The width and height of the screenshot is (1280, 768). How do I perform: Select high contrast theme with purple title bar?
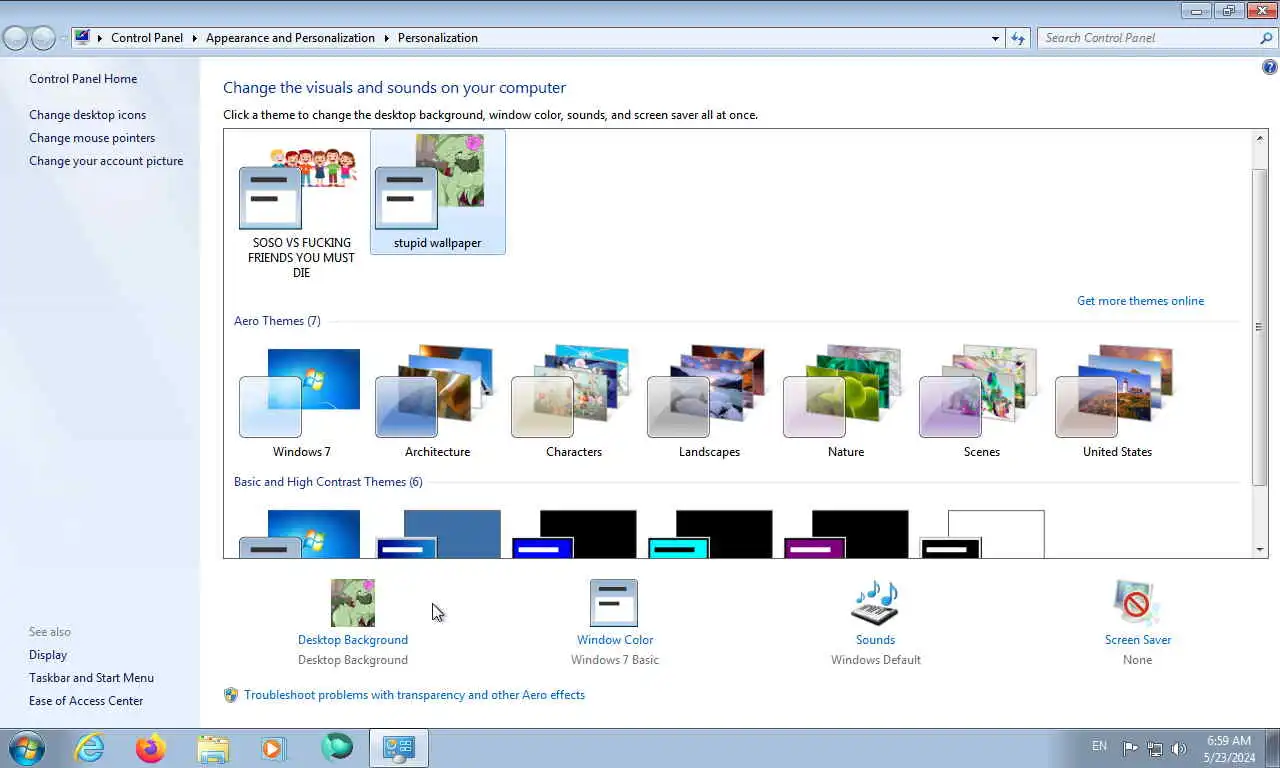(x=845, y=534)
